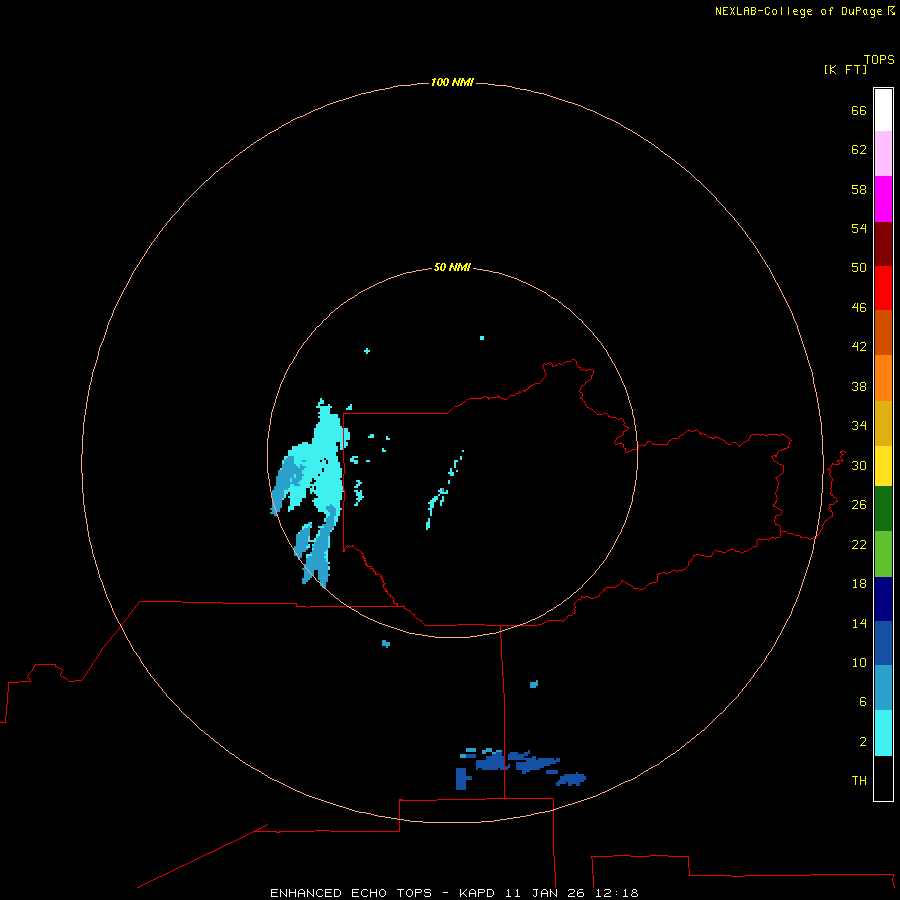Click the TOPS legend title
The image size is (900, 900).
pyautogui.click(x=879, y=59)
